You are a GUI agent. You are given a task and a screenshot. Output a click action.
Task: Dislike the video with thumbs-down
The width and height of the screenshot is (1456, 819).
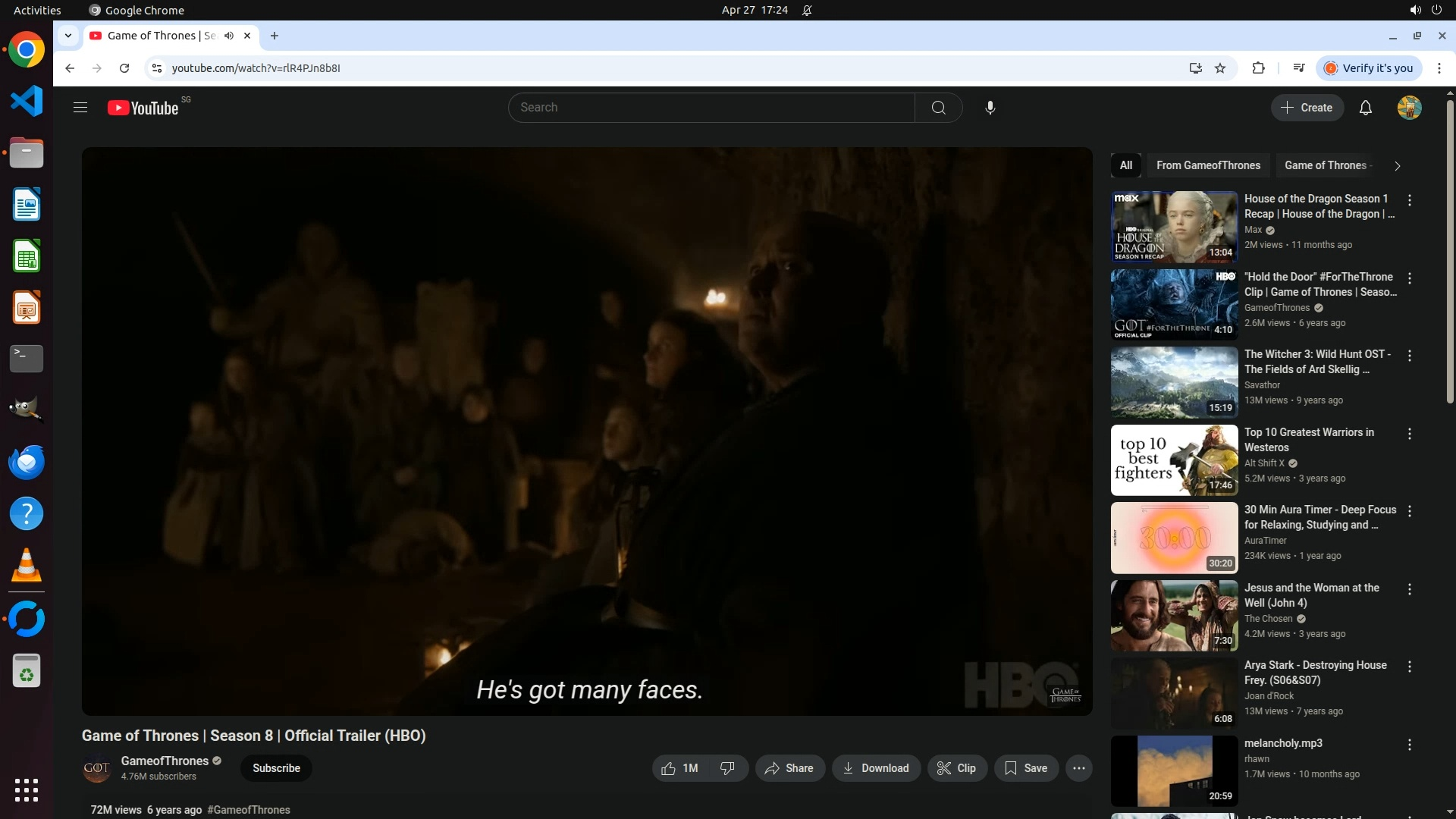[727, 768]
